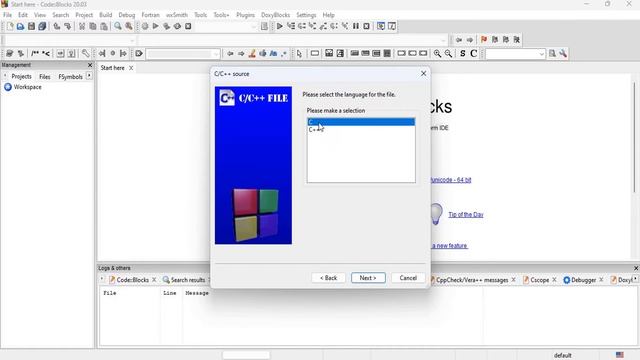640x360 pixels.
Task: Click the Redo toolbar icon
Action: [68, 26]
